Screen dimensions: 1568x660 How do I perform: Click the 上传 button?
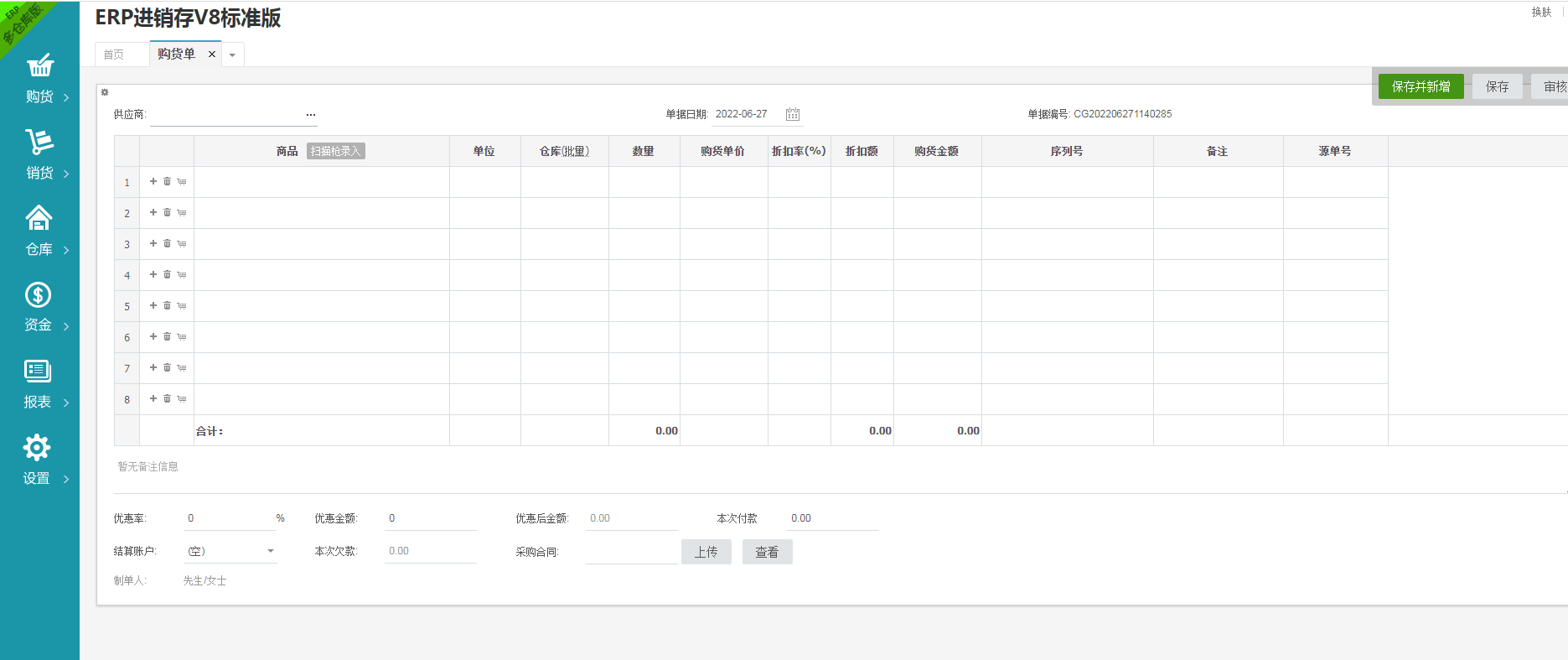coord(706,552)
